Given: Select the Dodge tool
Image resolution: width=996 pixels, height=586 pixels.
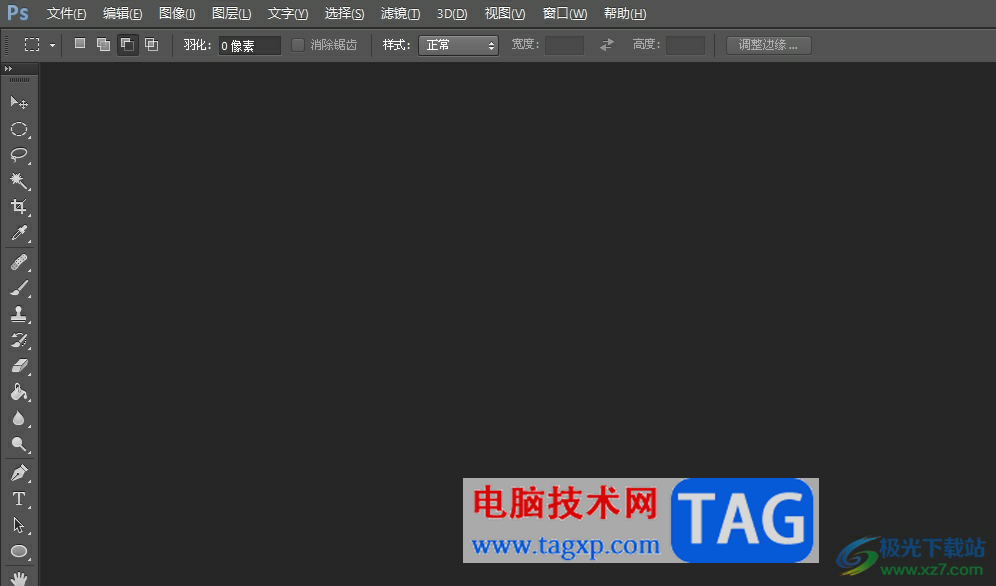Looking at the screenshot, I should coord(19,444).
